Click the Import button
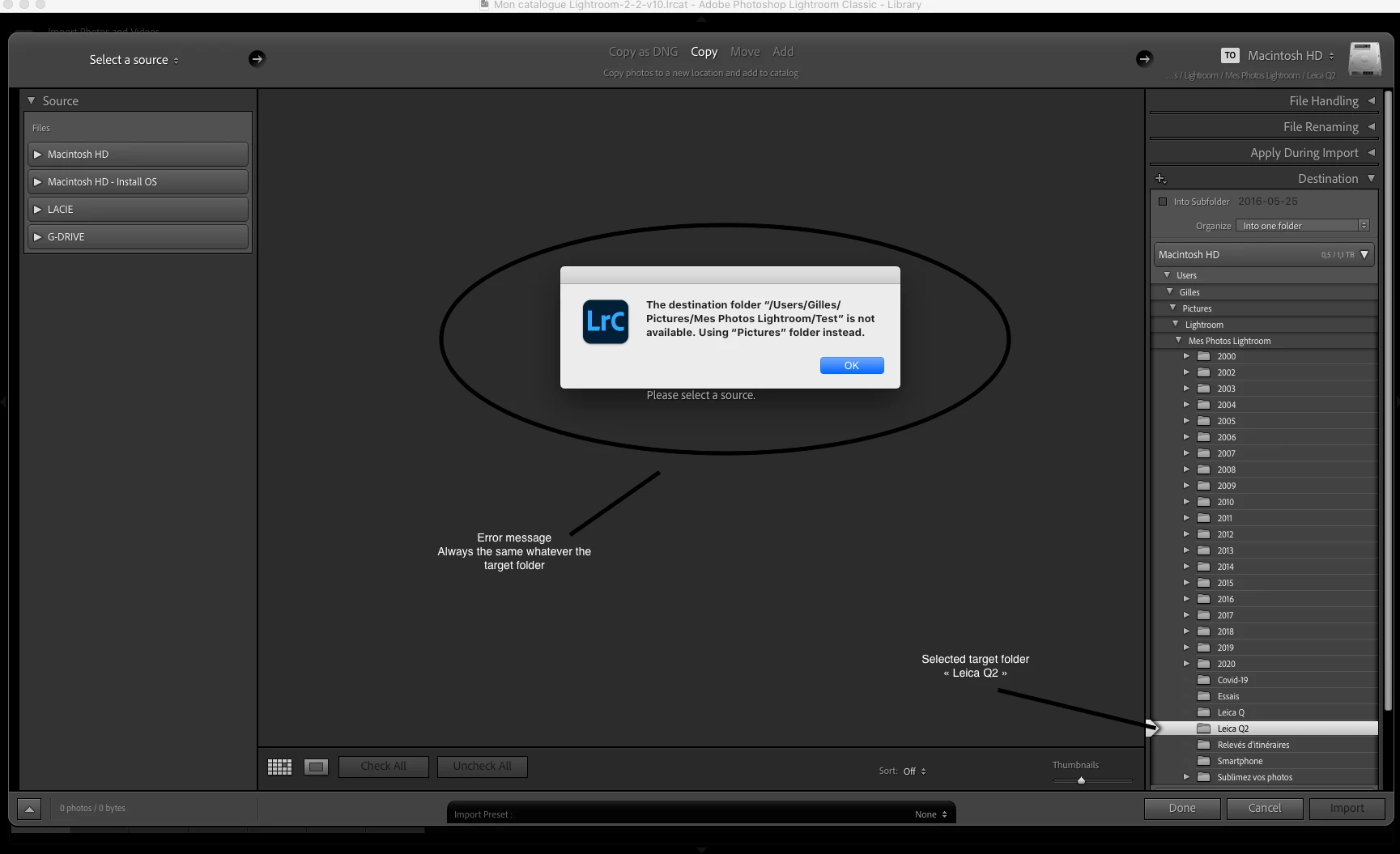Image resolution: width=1400 pixels, height=854 pixels. [1347, 809]
